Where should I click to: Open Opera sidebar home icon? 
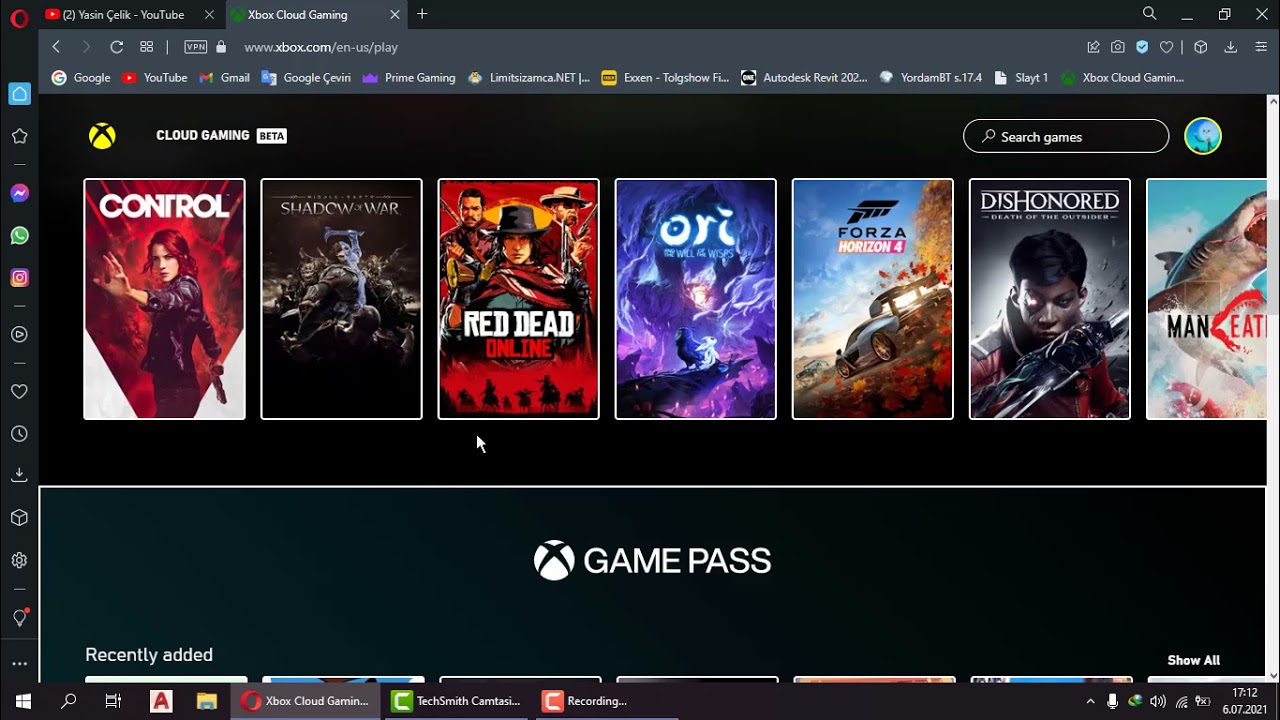(x=19, y=94)
